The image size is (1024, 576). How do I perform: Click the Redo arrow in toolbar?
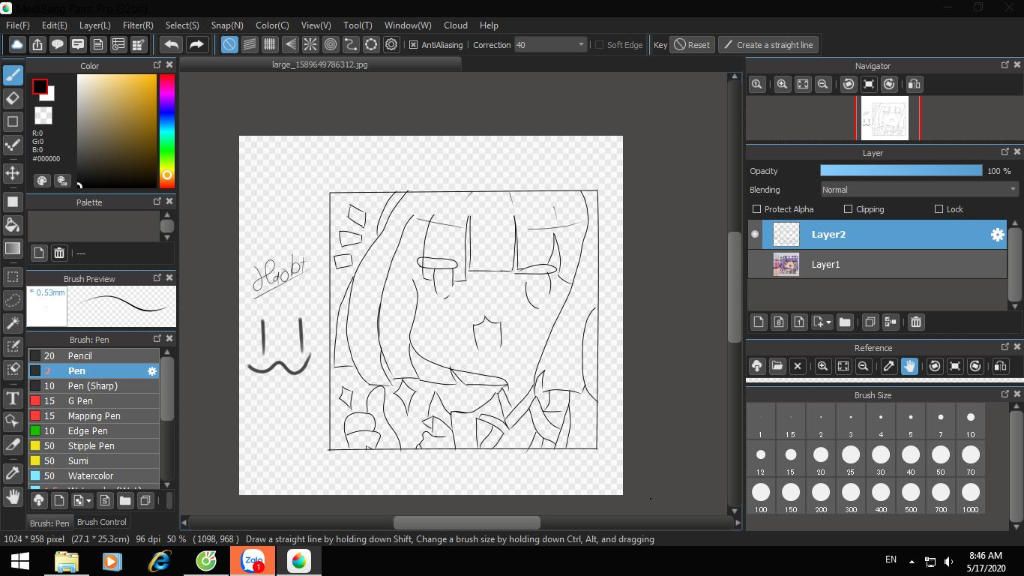tap(196, 44)
